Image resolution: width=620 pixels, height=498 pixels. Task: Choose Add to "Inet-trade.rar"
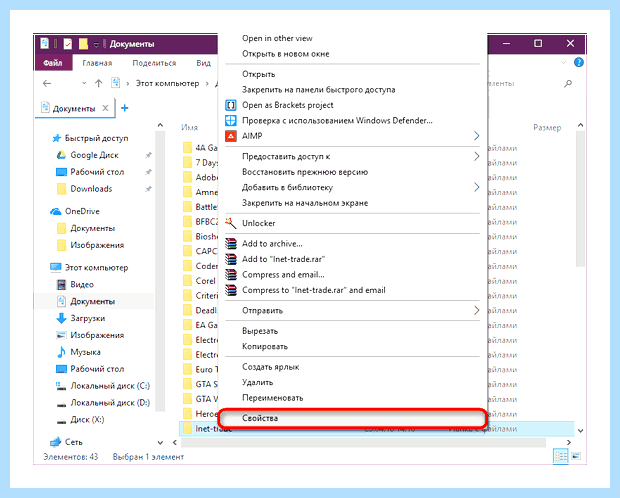283,259
